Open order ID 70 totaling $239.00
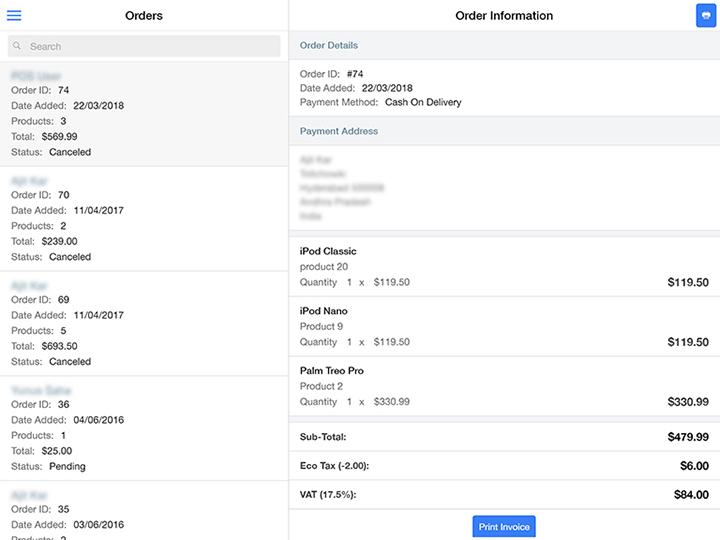This screenshot has width=720, height=540. click(x=144, y=218)
